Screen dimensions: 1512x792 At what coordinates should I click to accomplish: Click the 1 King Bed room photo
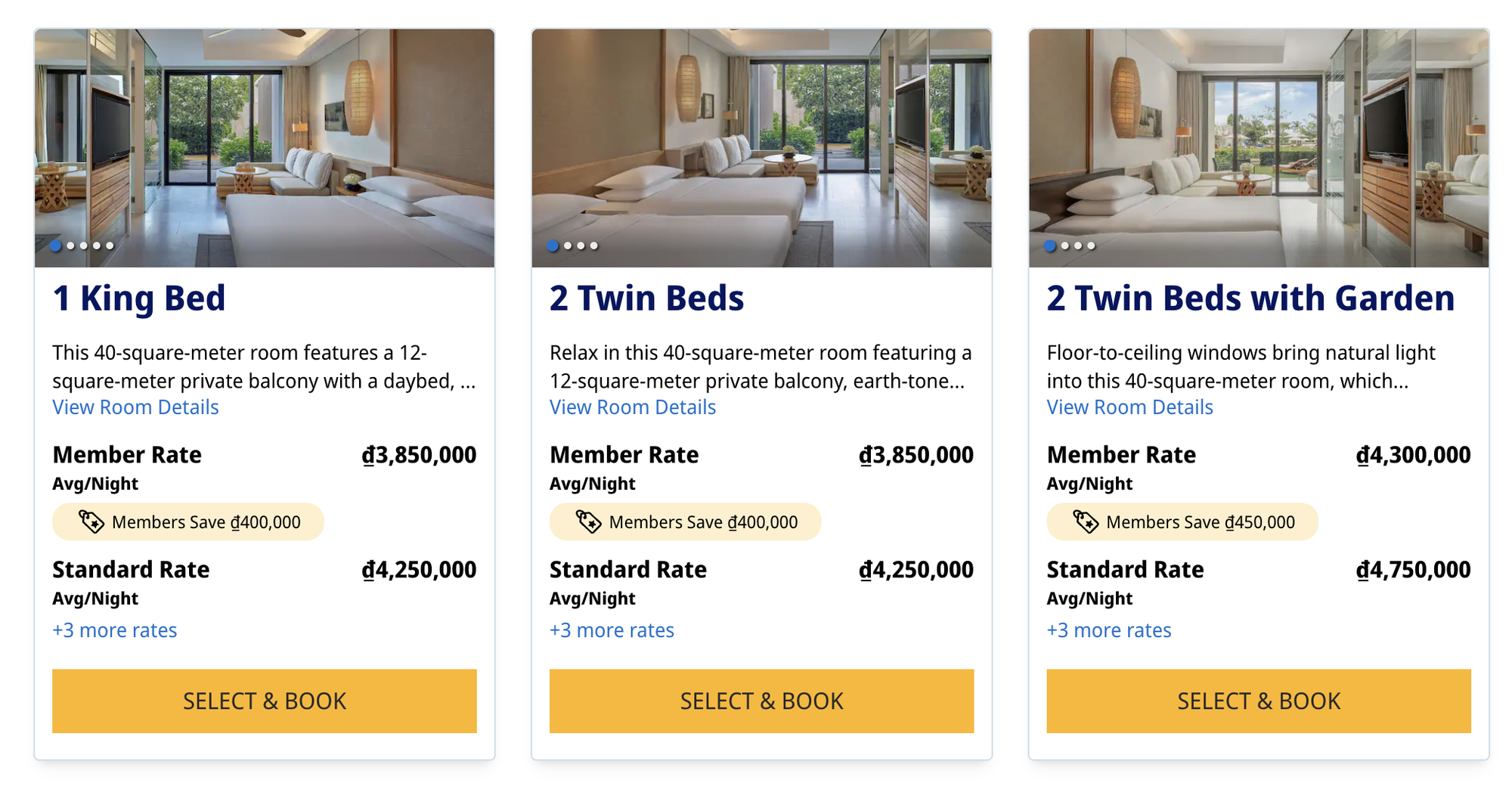tap(265, 144)
